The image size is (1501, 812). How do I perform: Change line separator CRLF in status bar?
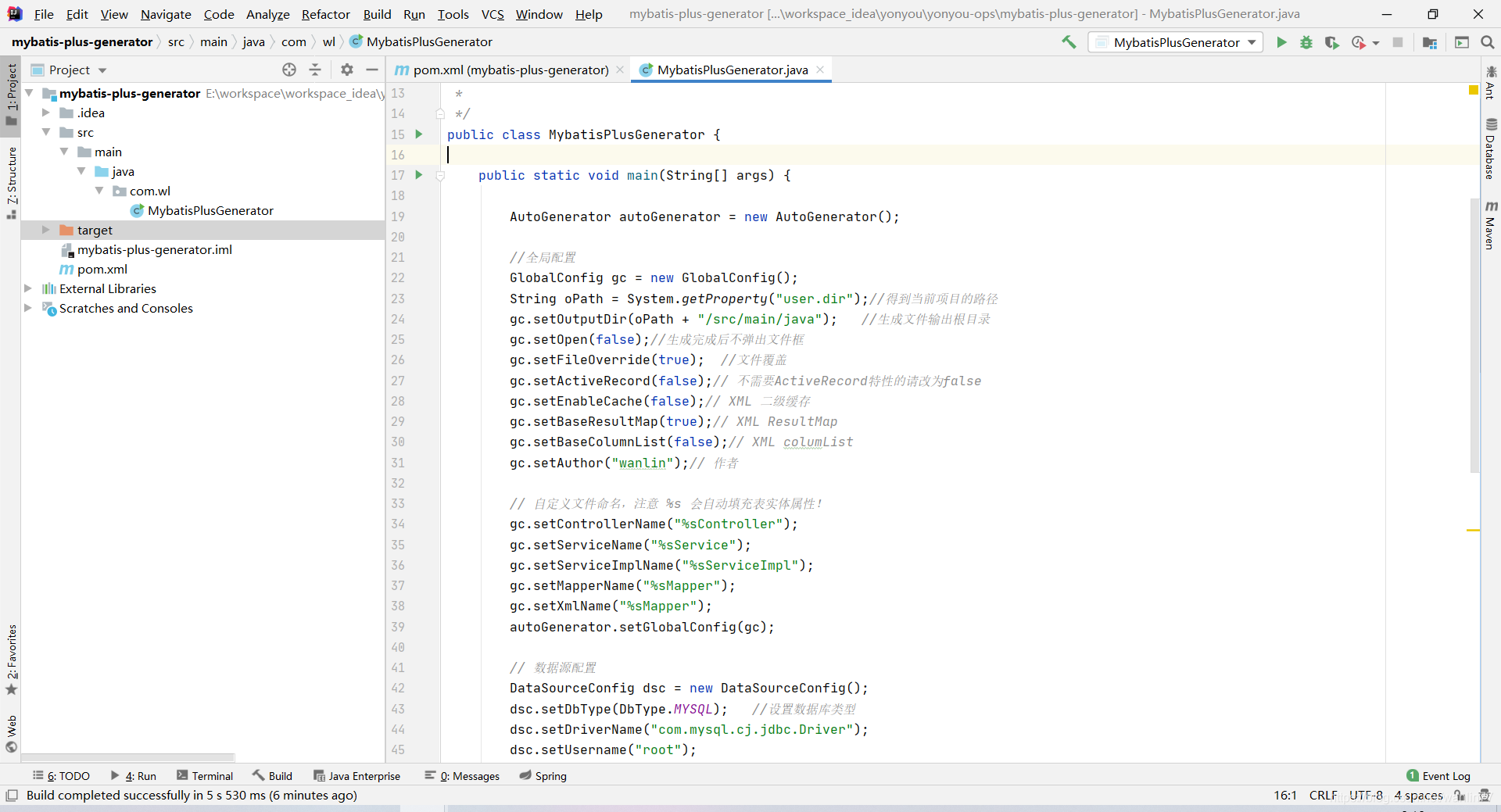tap(1323, 795)
